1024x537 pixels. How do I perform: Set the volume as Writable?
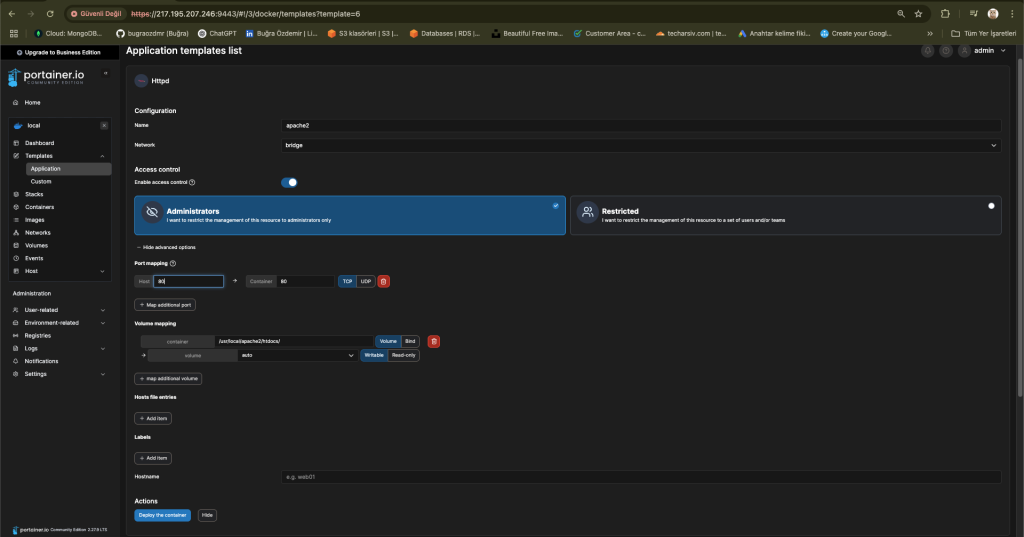tap(374, 355)
